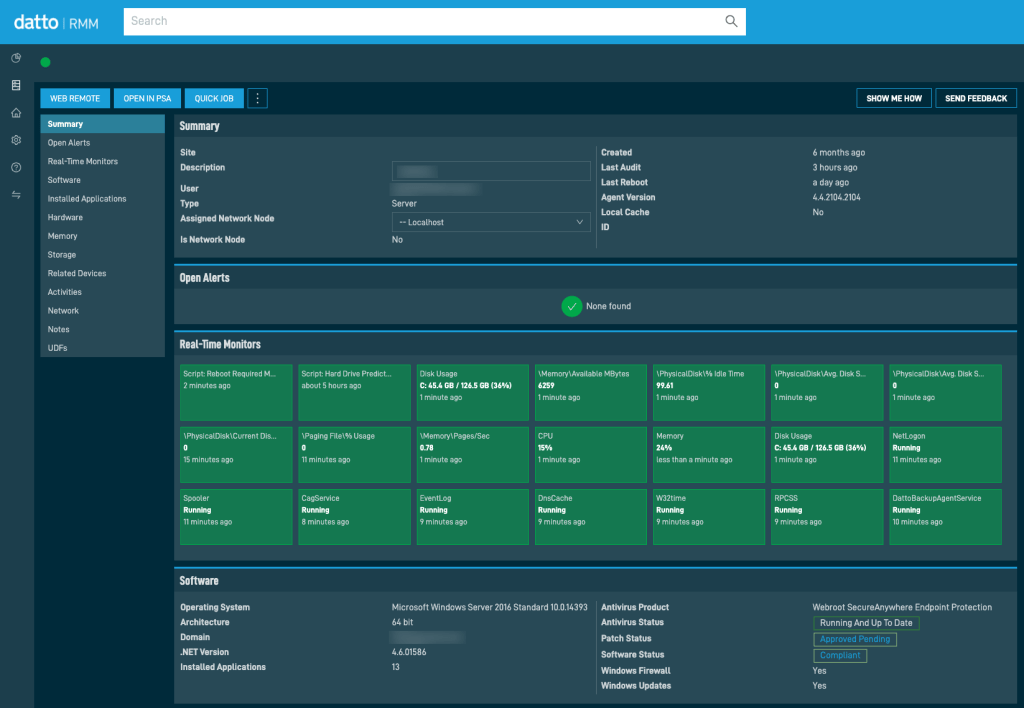
Task: Open the EventLog service monitor tile
Action: click(x=472, y=517)
